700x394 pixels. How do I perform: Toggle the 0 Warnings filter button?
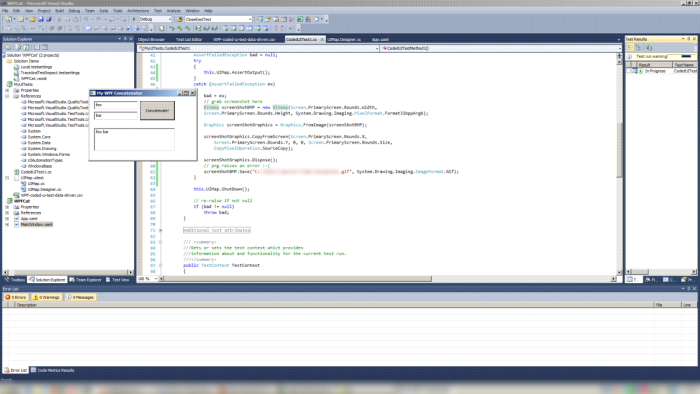pyautogui.click(x=46, y=297)
